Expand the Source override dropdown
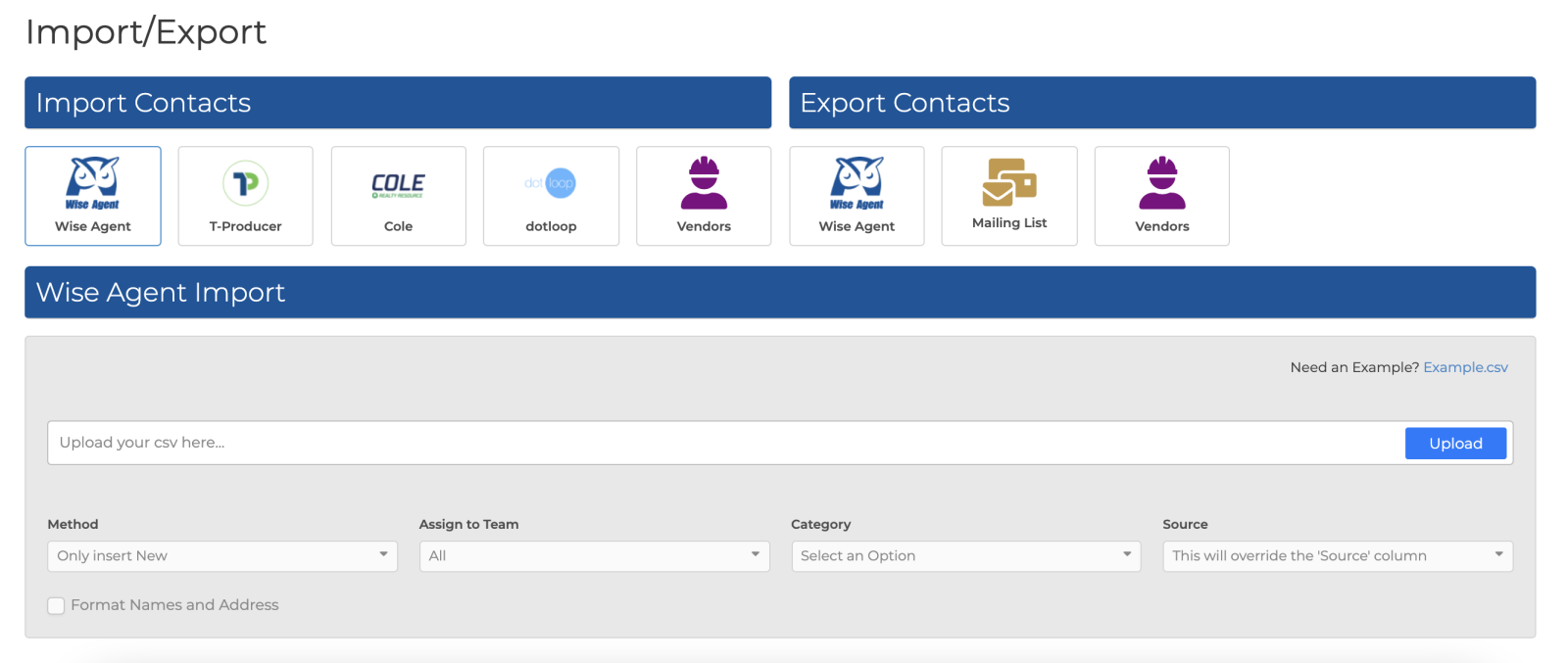 [1338, 556]
